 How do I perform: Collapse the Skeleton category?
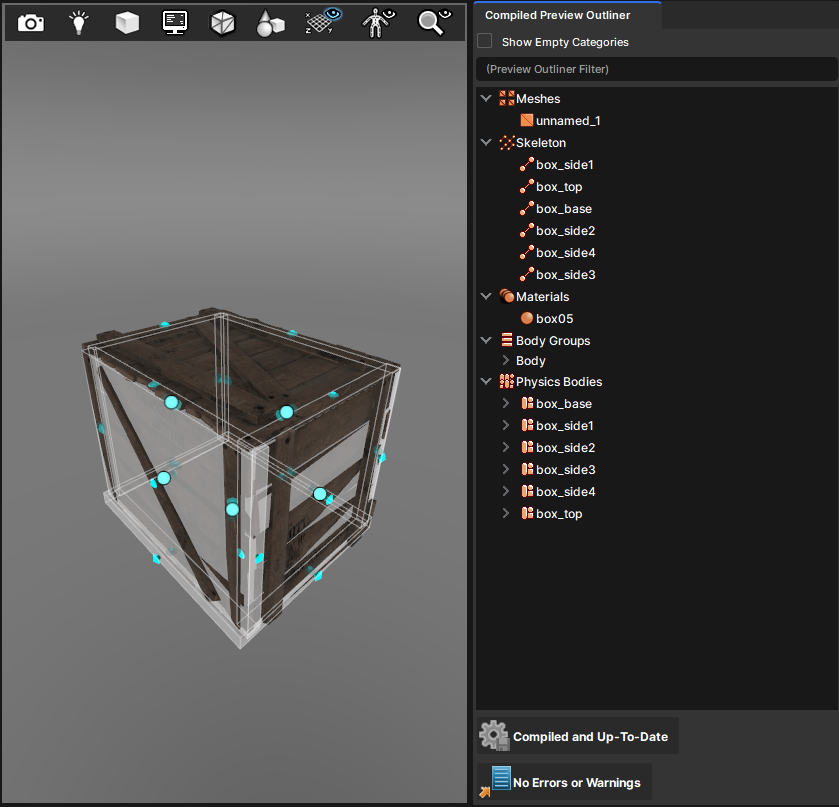point(486,143)
